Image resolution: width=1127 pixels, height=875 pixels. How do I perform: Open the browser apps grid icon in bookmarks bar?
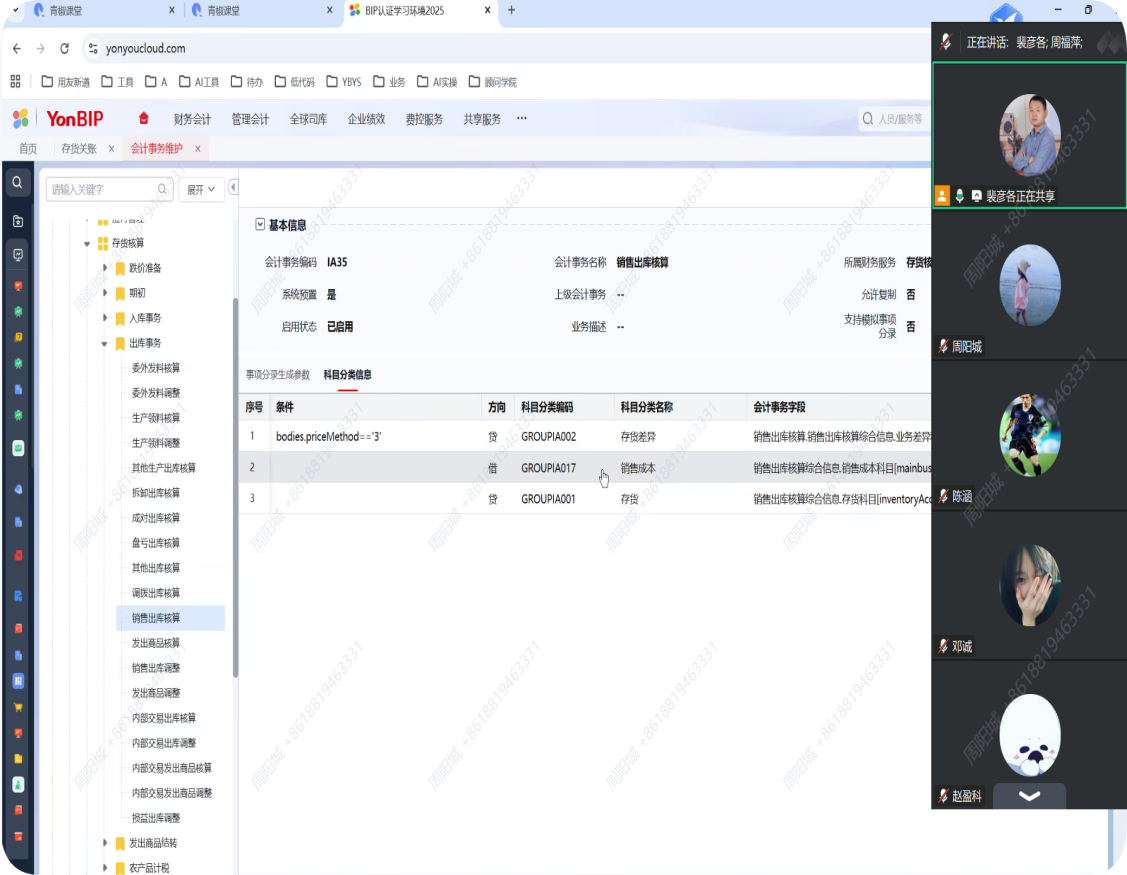[16, 82]
